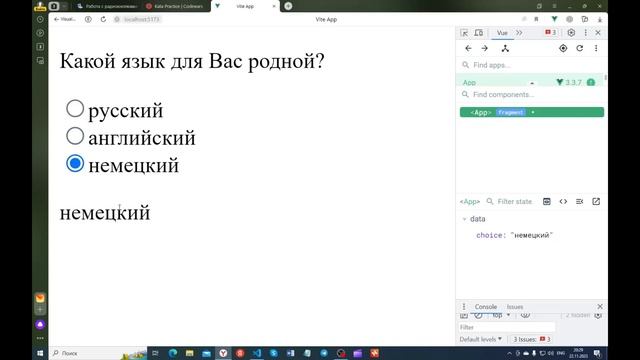The height and width of the screenshot is (360, 640).
Task: Open Word from taskbar
Action: coord(290,353)
